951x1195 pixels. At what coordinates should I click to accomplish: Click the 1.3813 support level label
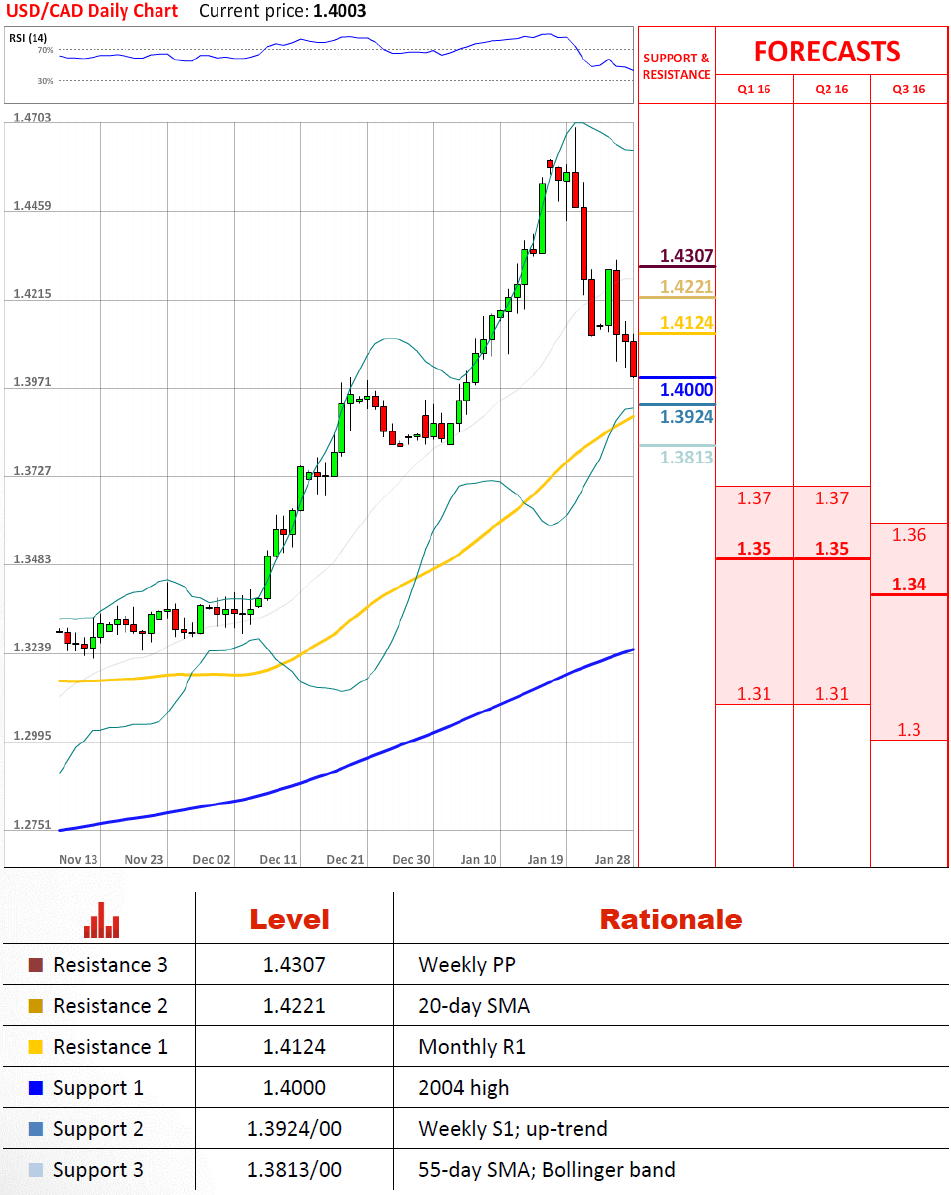click(x=686, y=457)
